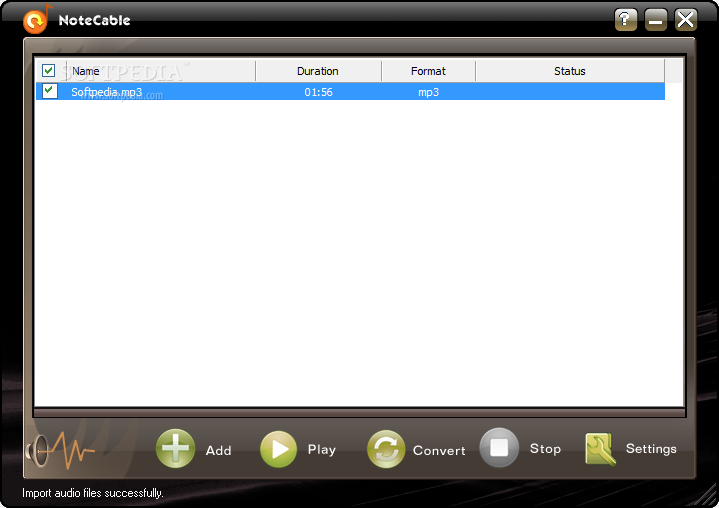Sort by the Format column header

(x=428, y=71)
